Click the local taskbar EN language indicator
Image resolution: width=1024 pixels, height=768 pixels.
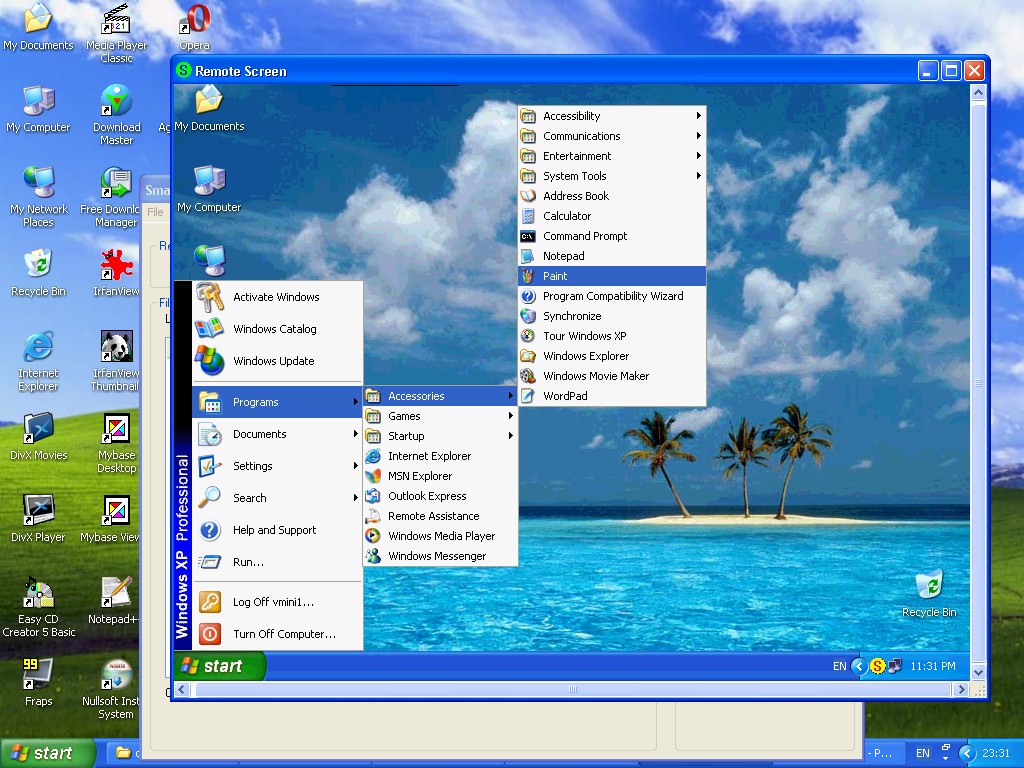(x=923, y=753)
